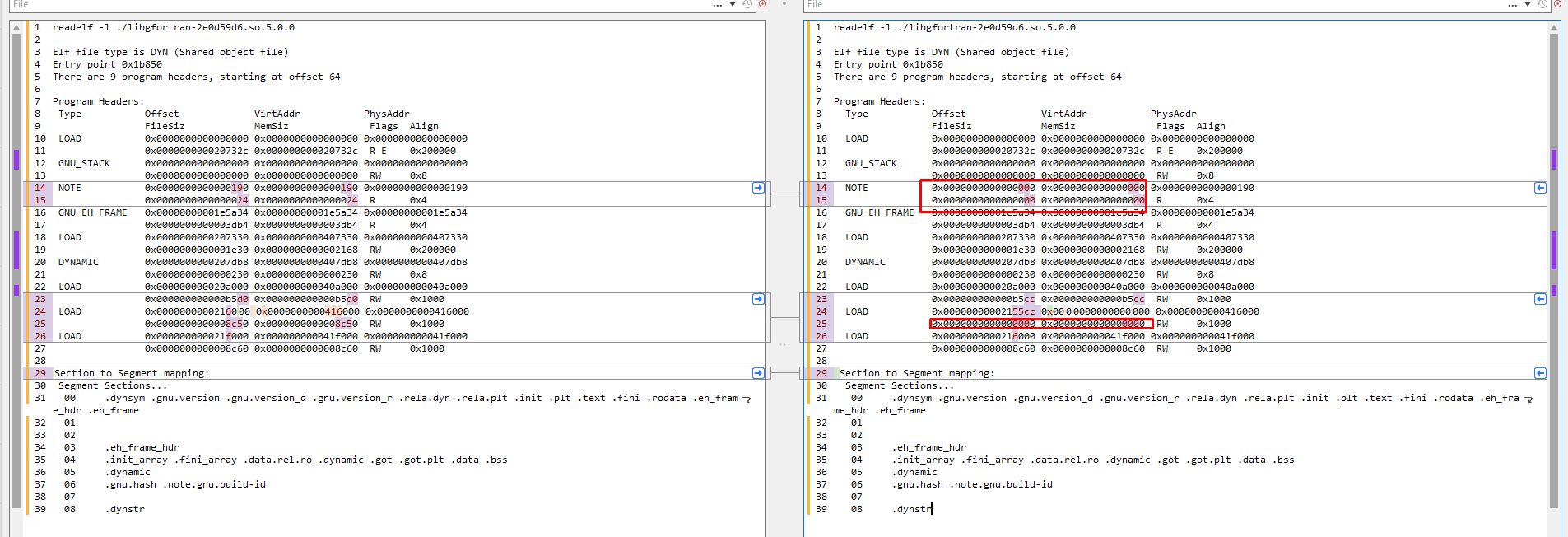Click right pane scrollbar up arrow
The width and height of the screenshot is (1568, 537).
click(1554, 28)
